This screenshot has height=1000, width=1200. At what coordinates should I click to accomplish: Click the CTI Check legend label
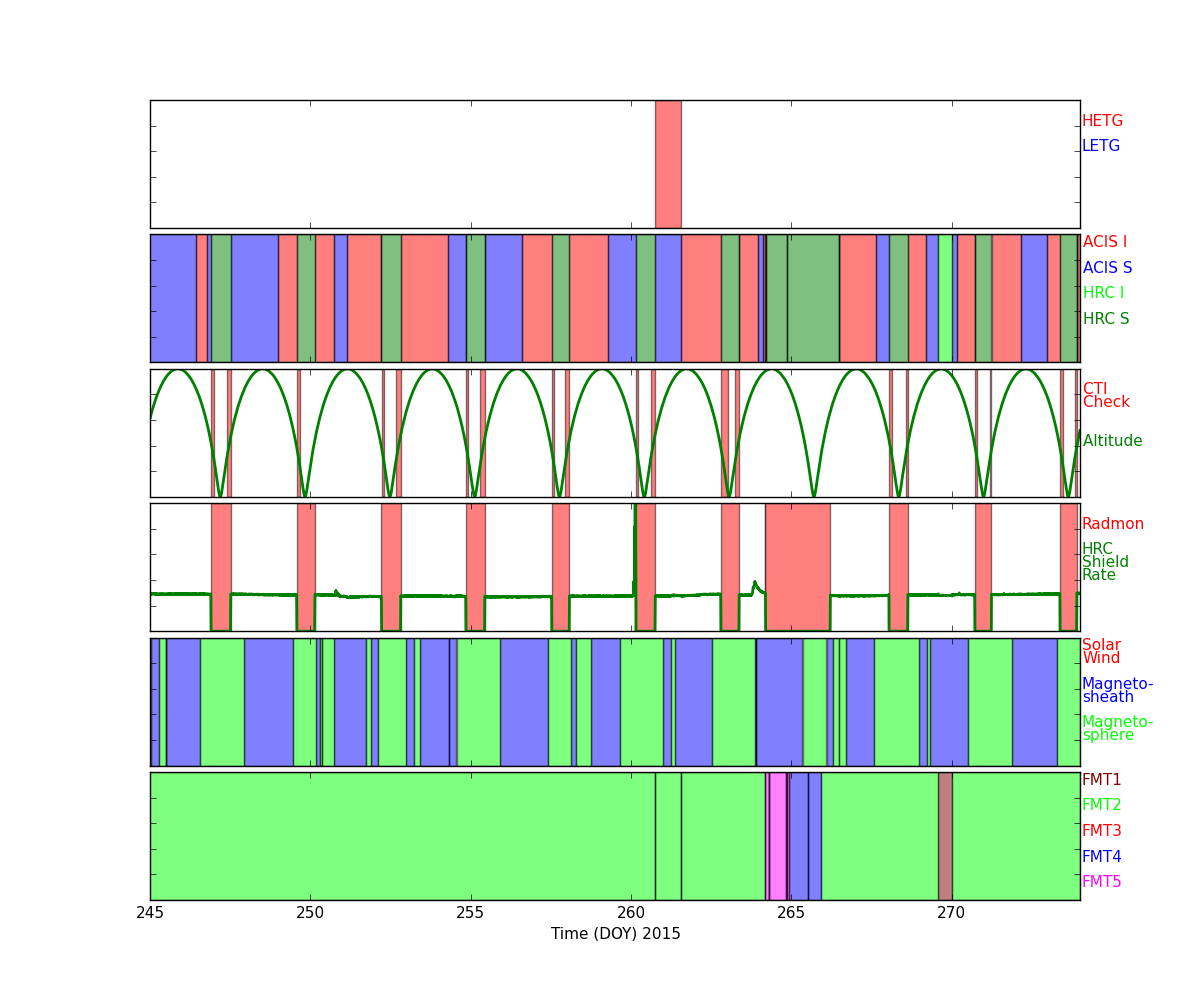click(1105, 396)
